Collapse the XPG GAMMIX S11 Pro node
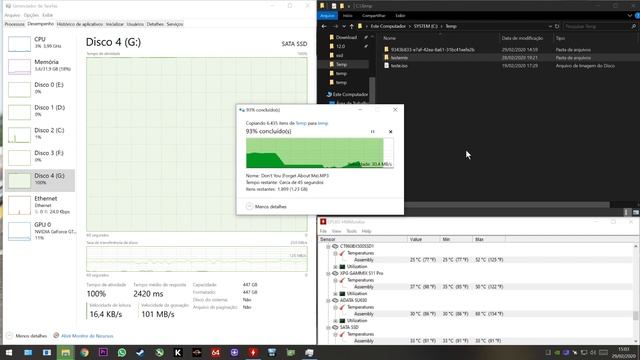 tap(328, 273)
